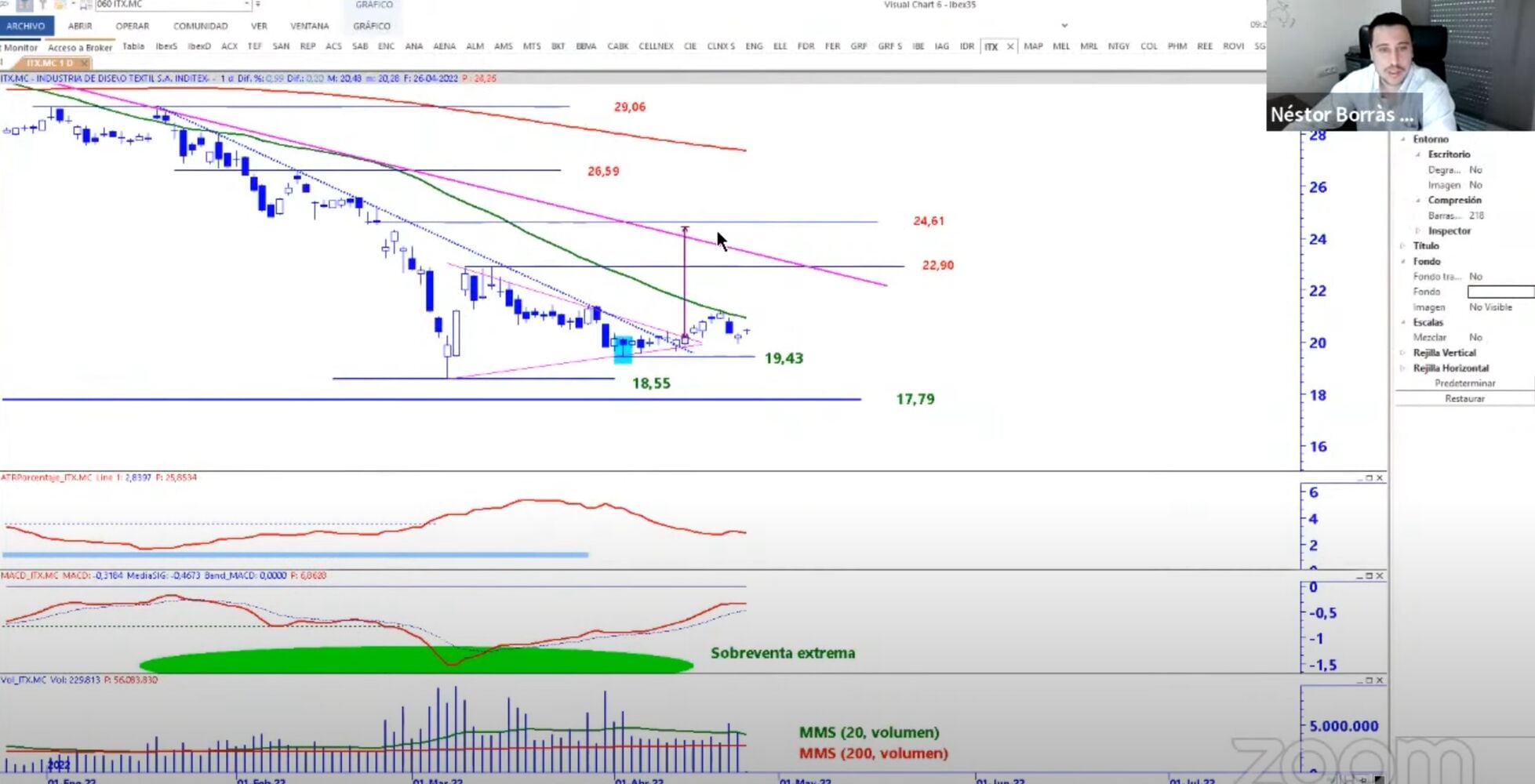Screen dimensions: 1535x784
Task: Open the Acceso a Broker tab
Action: pyautogui.click(x=80, y=48)
